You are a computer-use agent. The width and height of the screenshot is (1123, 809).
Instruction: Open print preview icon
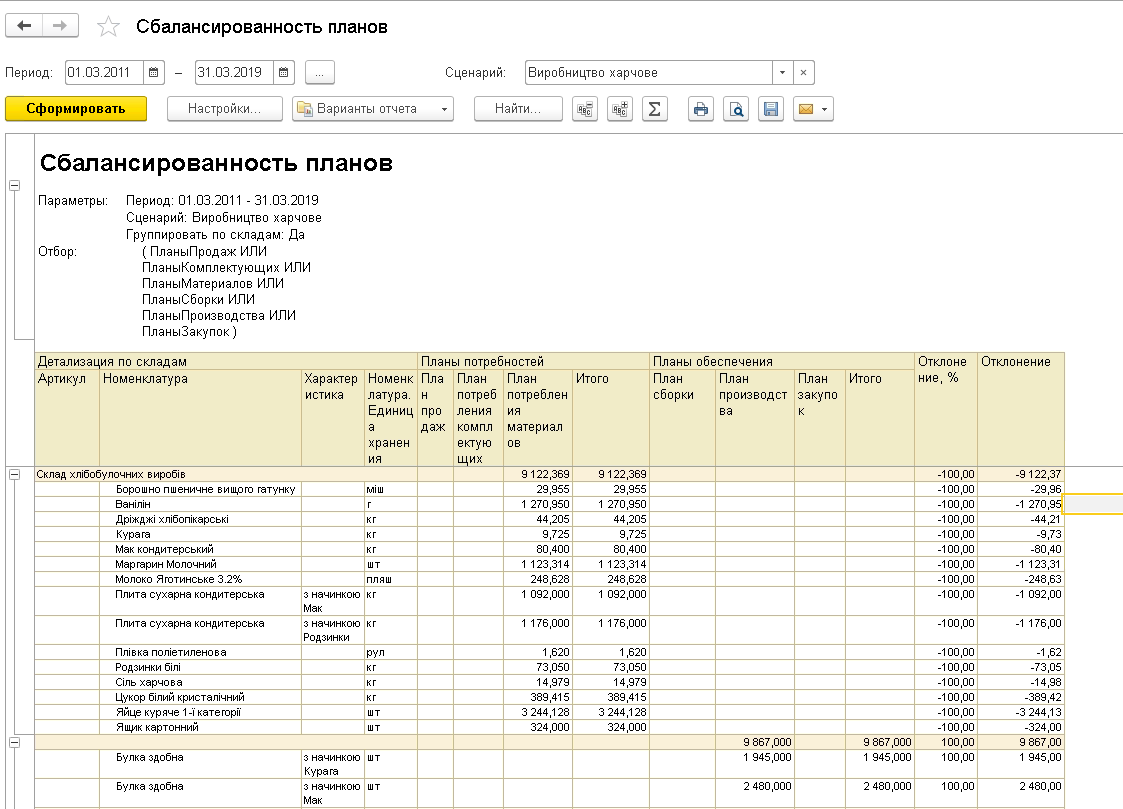pos(736,109)
